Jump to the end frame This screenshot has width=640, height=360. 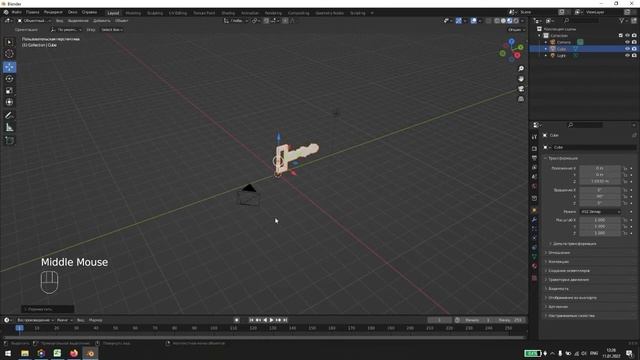[x=285, y=320]
